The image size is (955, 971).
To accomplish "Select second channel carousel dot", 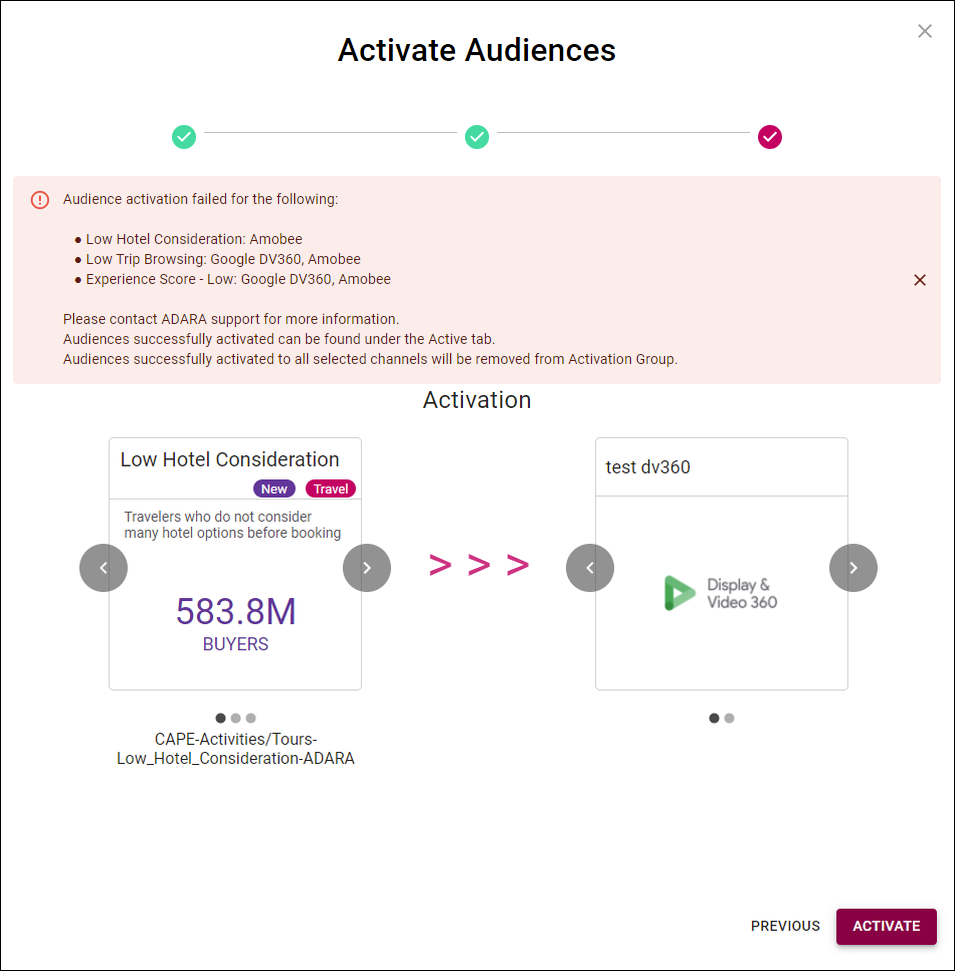I will [729, 718].
